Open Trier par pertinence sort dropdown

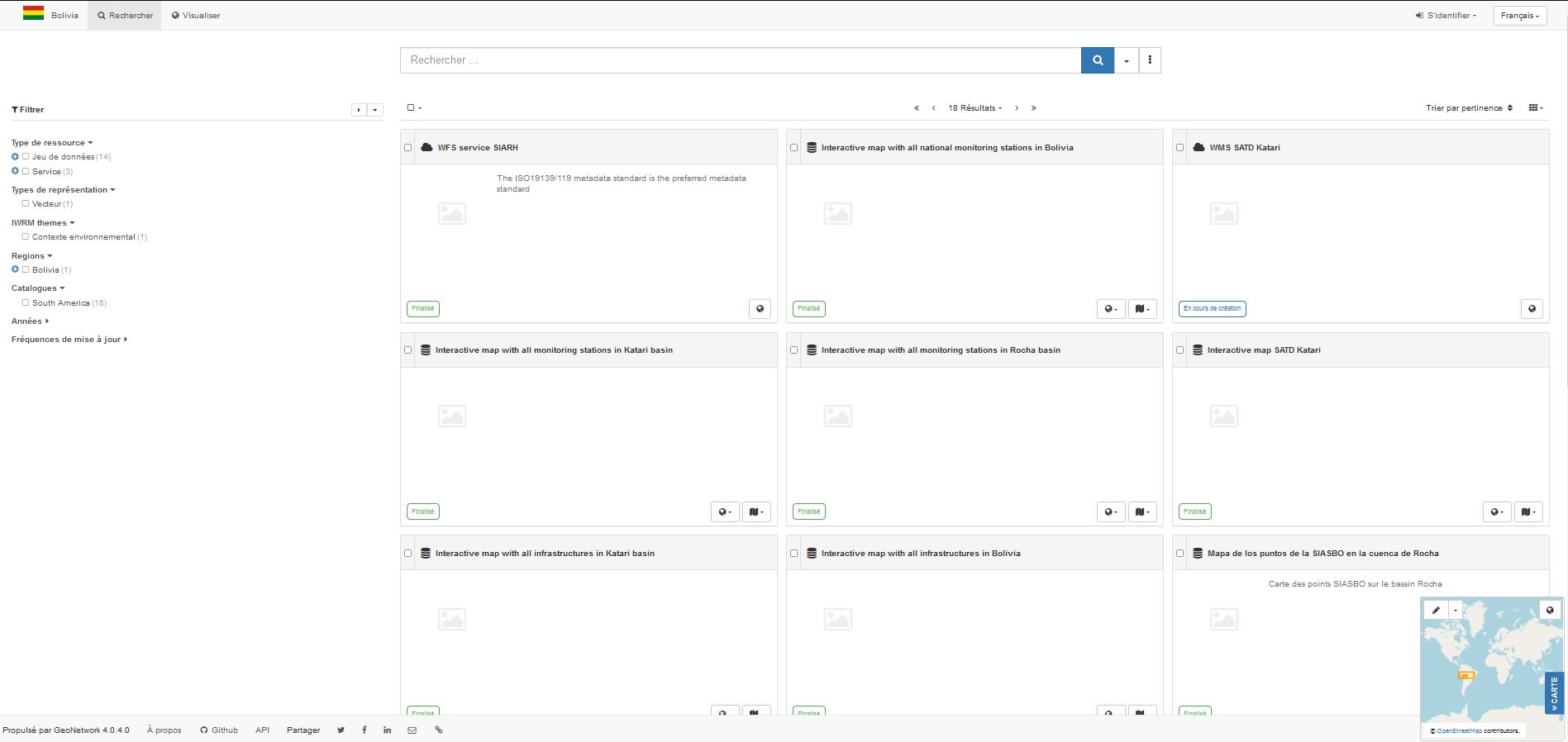pyautogui.click(x=1469, y=108)
